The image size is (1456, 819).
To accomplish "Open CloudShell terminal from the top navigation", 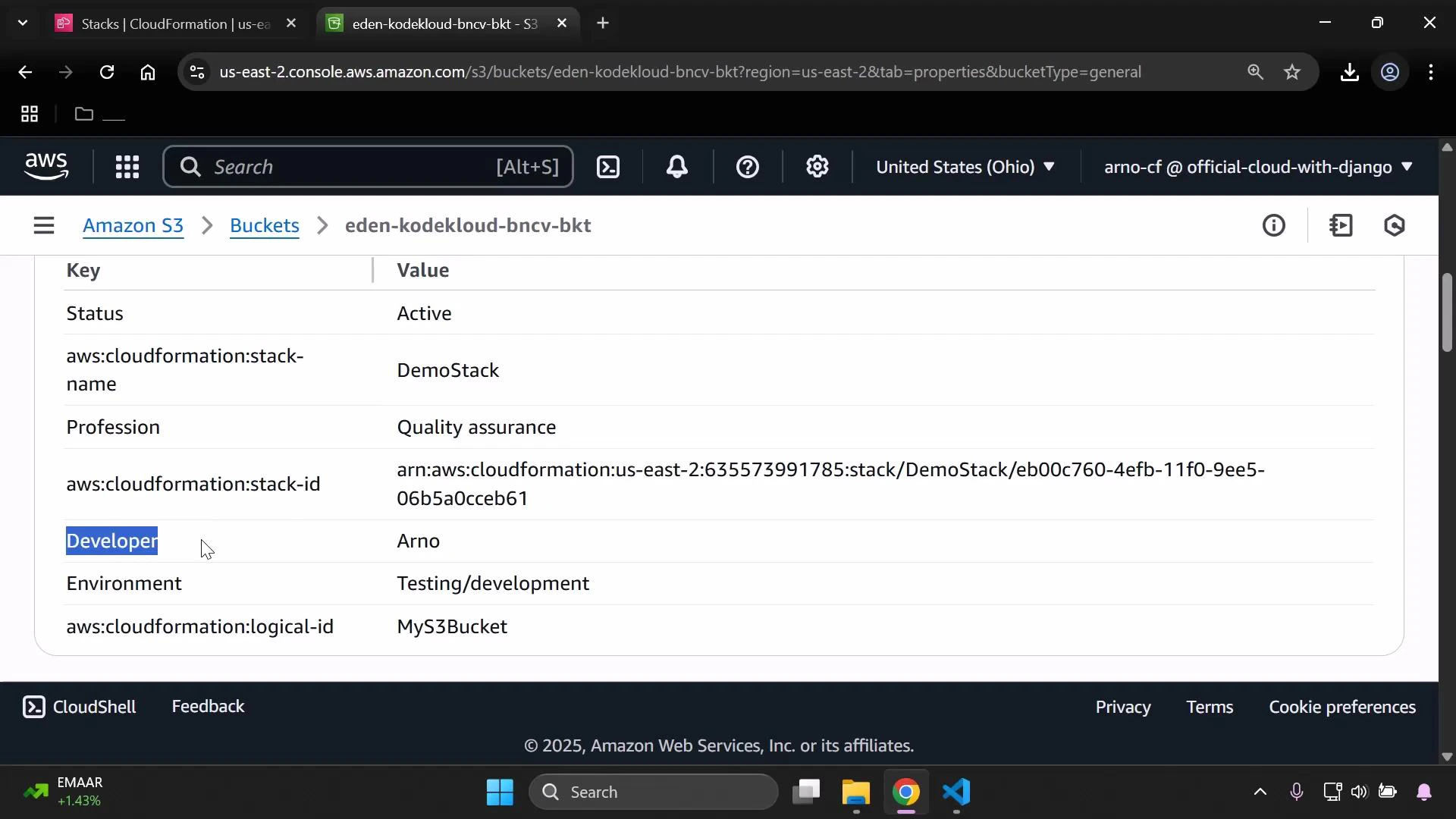I will 609,167.
